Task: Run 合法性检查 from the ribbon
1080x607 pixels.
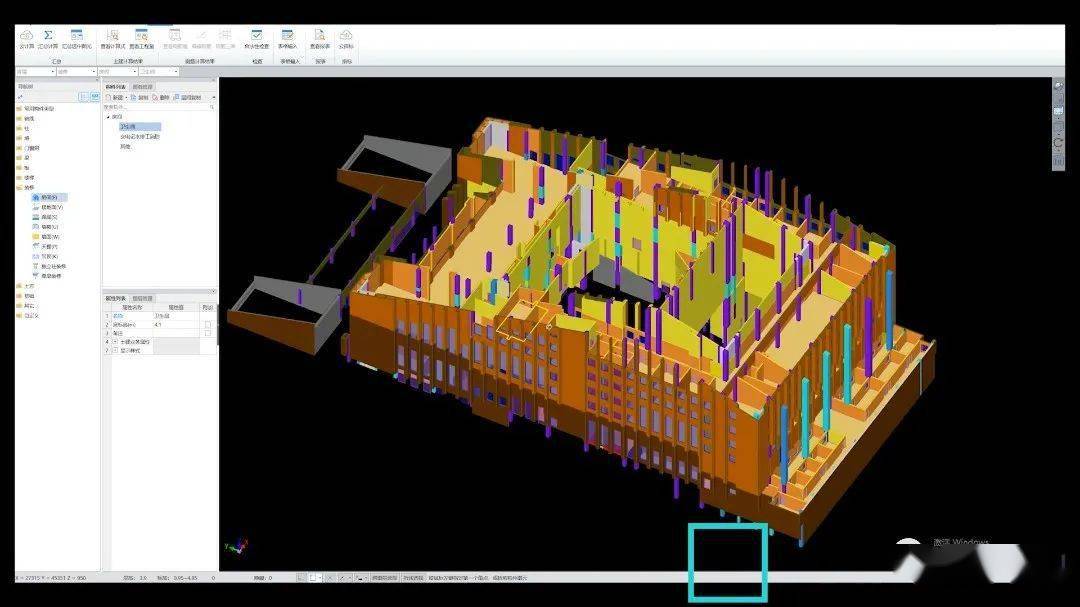Action: click(257, 37)
